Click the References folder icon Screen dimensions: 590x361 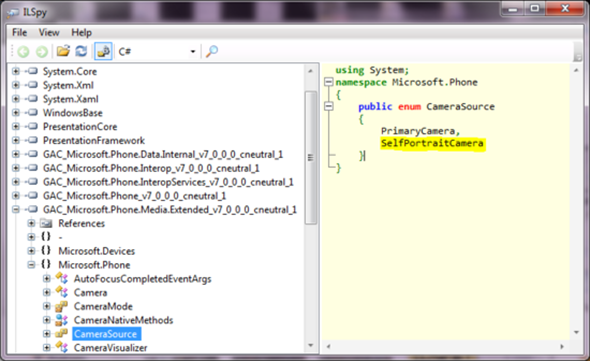click(x=46, y=223)
